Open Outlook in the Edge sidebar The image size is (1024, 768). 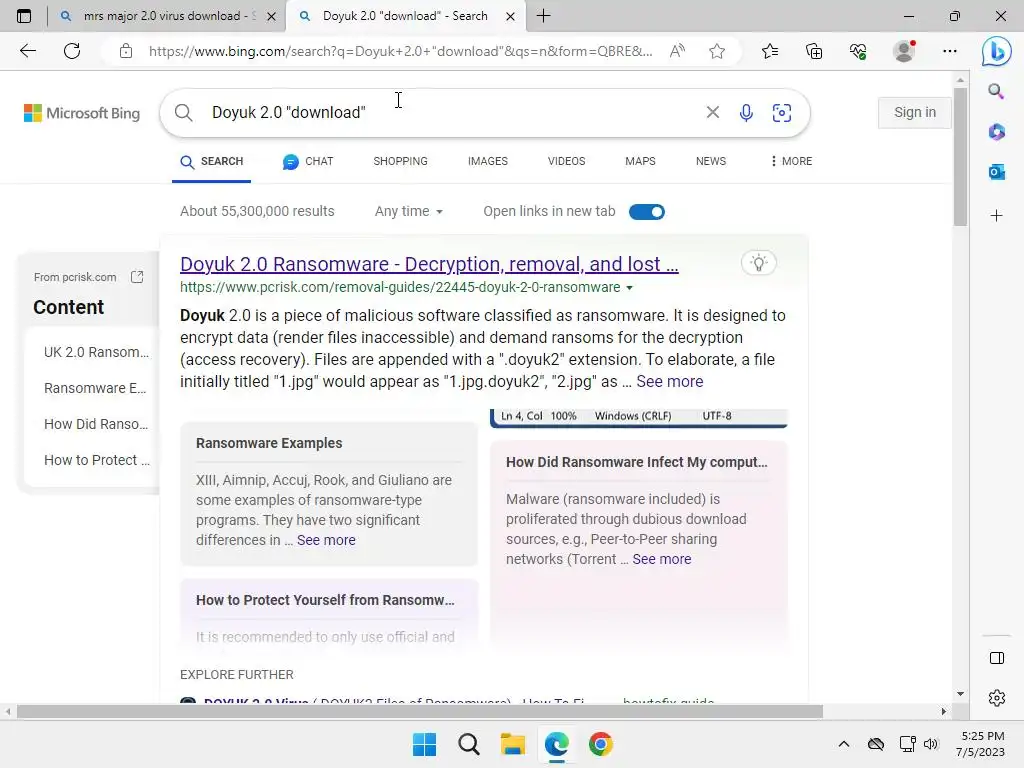click(x=997, y=172)
